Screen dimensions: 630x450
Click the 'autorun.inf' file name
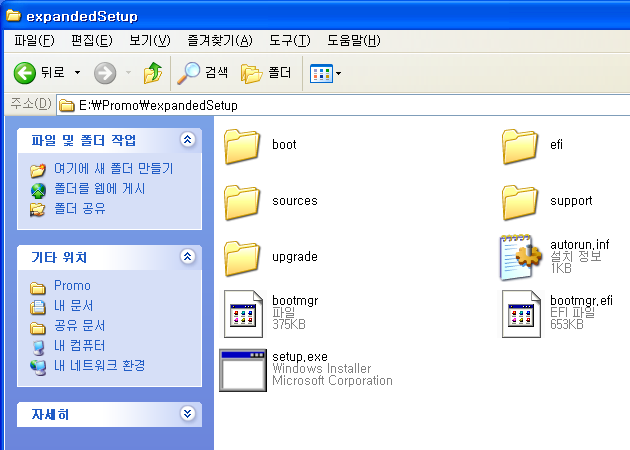click(x=579, y=244)
